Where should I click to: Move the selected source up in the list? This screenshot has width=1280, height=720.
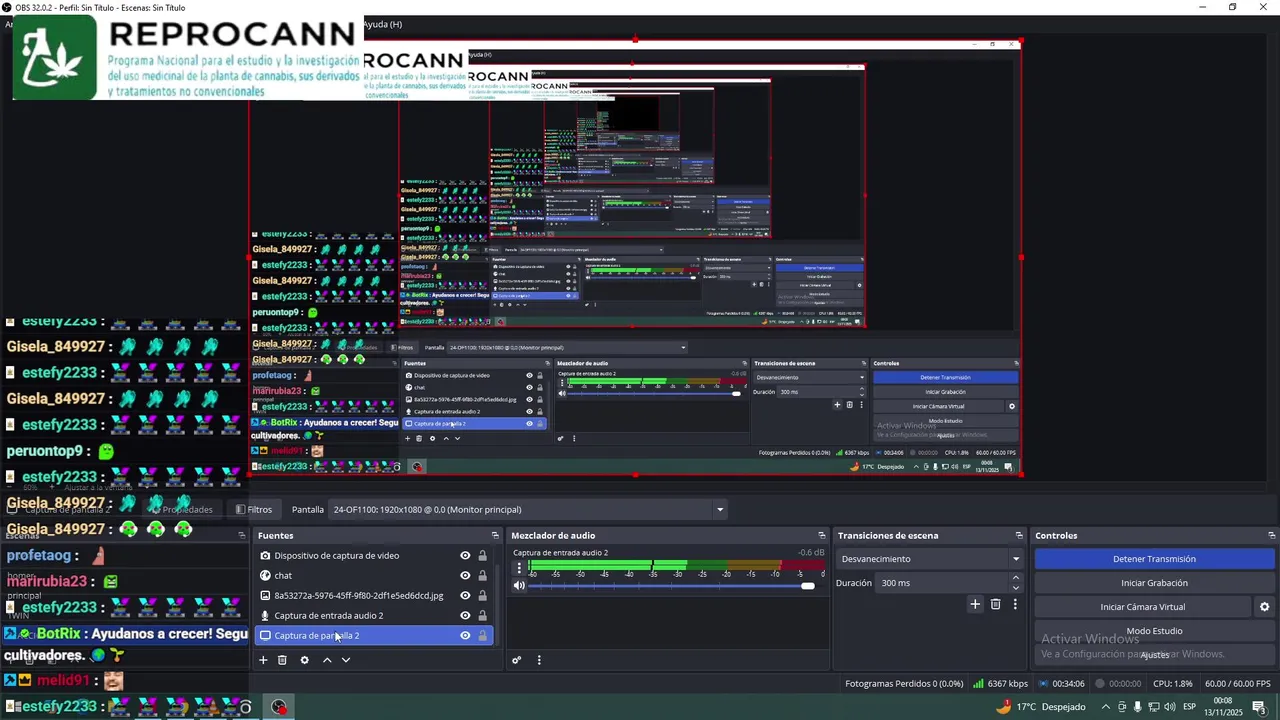click(x=326, y=660)
